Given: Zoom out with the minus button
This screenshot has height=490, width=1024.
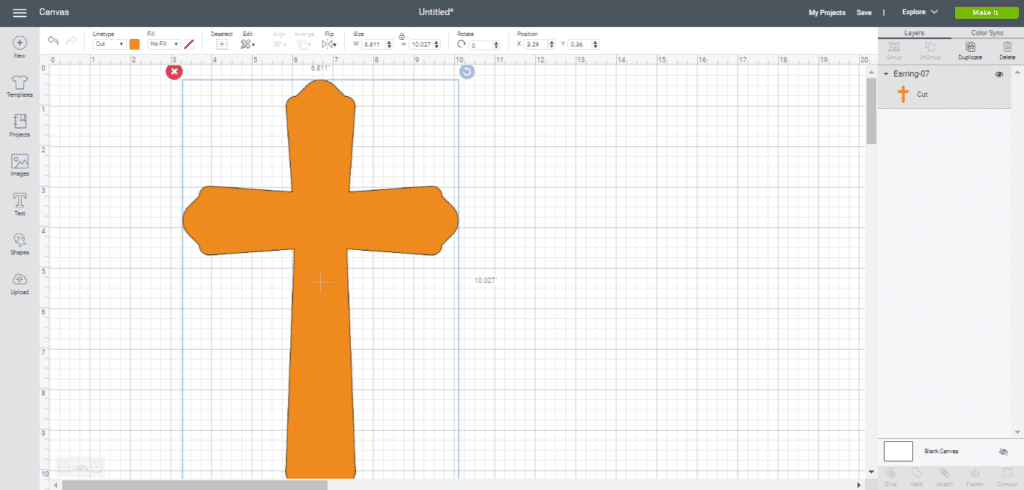Looking at the screenshot, I should pos(64,467).
